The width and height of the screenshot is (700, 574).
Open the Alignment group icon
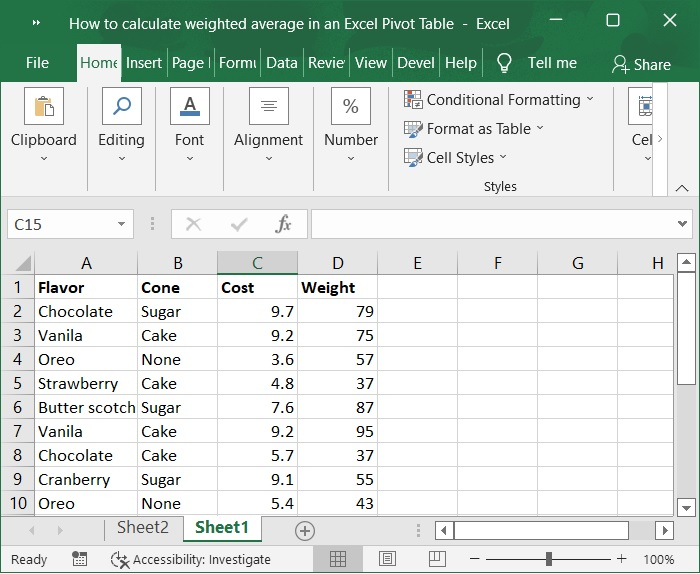click(268, 107)
